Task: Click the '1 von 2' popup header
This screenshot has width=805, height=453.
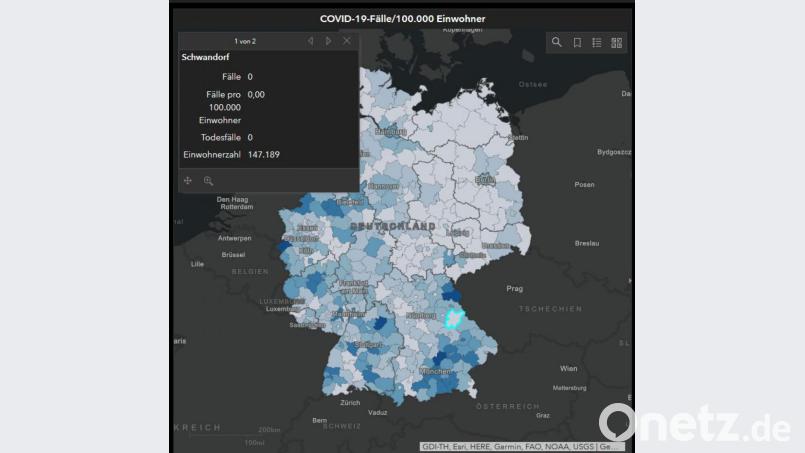Action: [x=245, y=41]
